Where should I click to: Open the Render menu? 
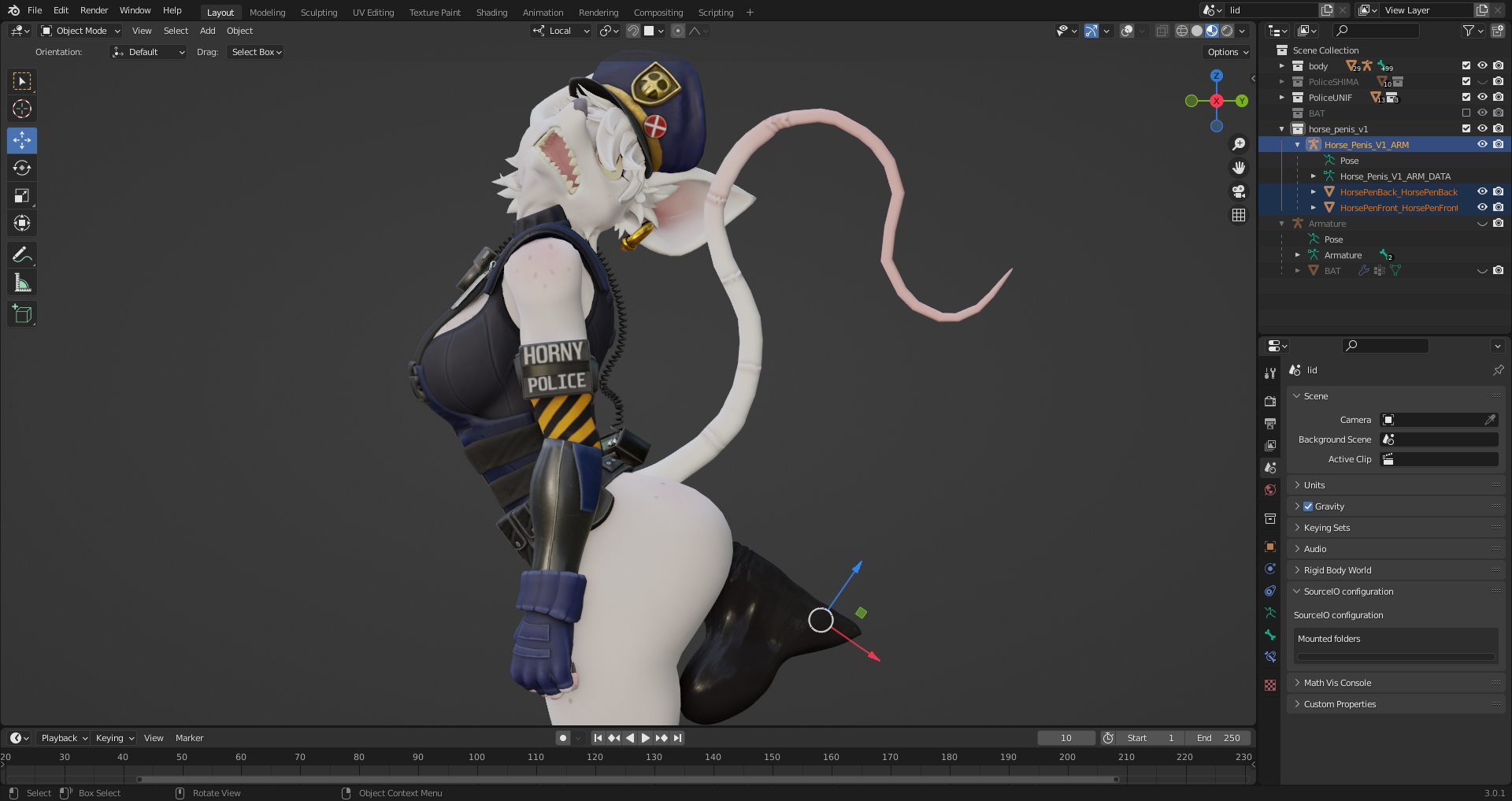click(x=94, y=10)
